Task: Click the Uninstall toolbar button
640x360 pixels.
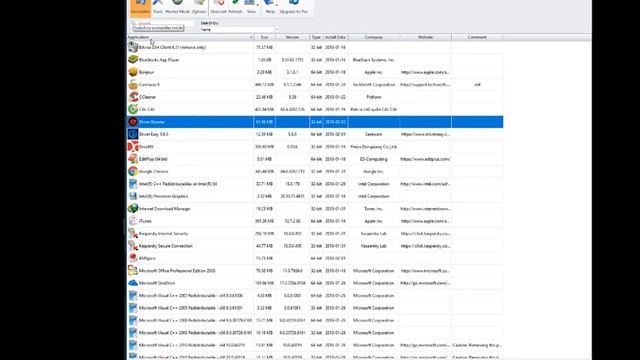Action: [x=218, y=8]
